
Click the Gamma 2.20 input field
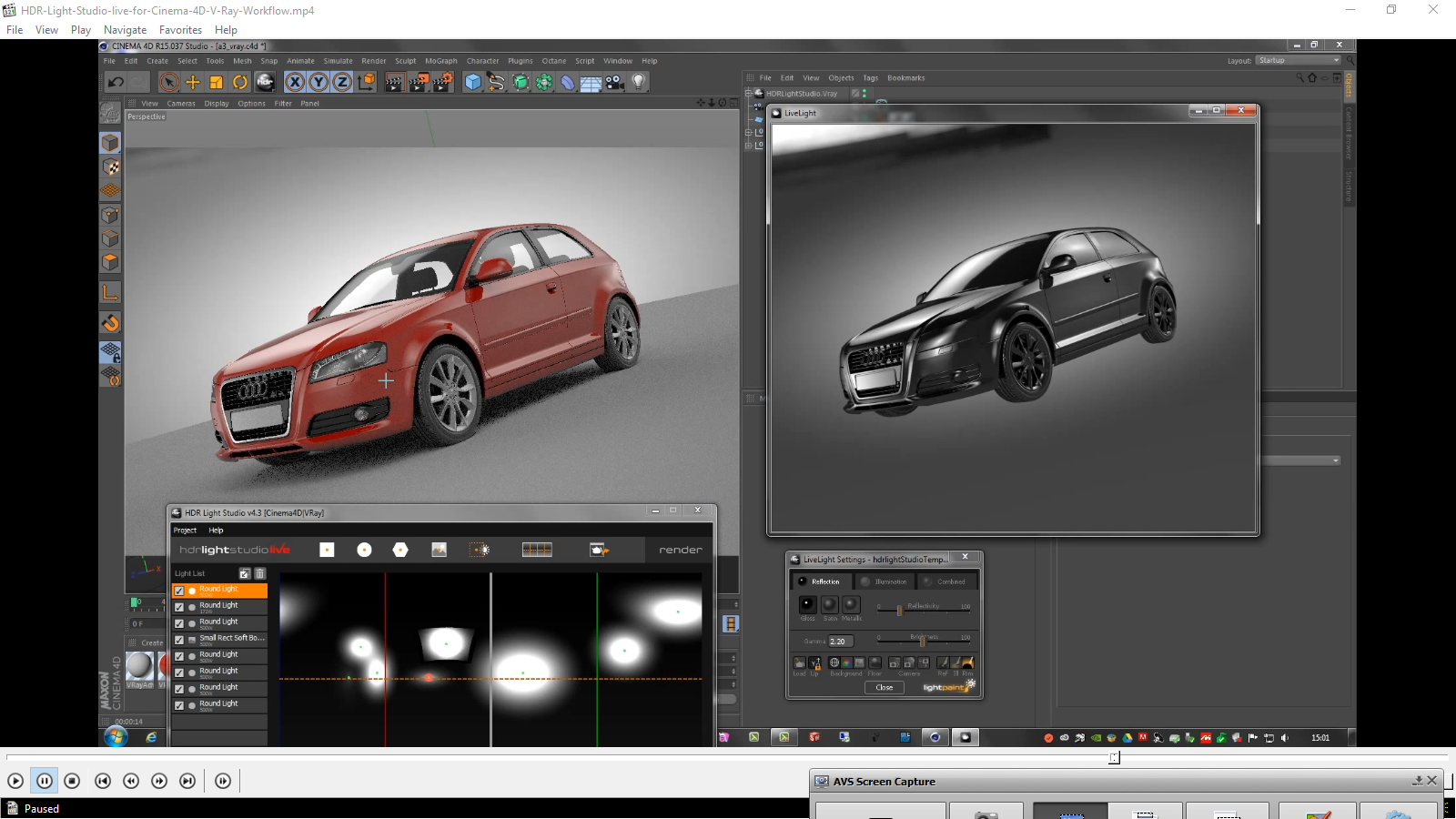coord(841,642)
